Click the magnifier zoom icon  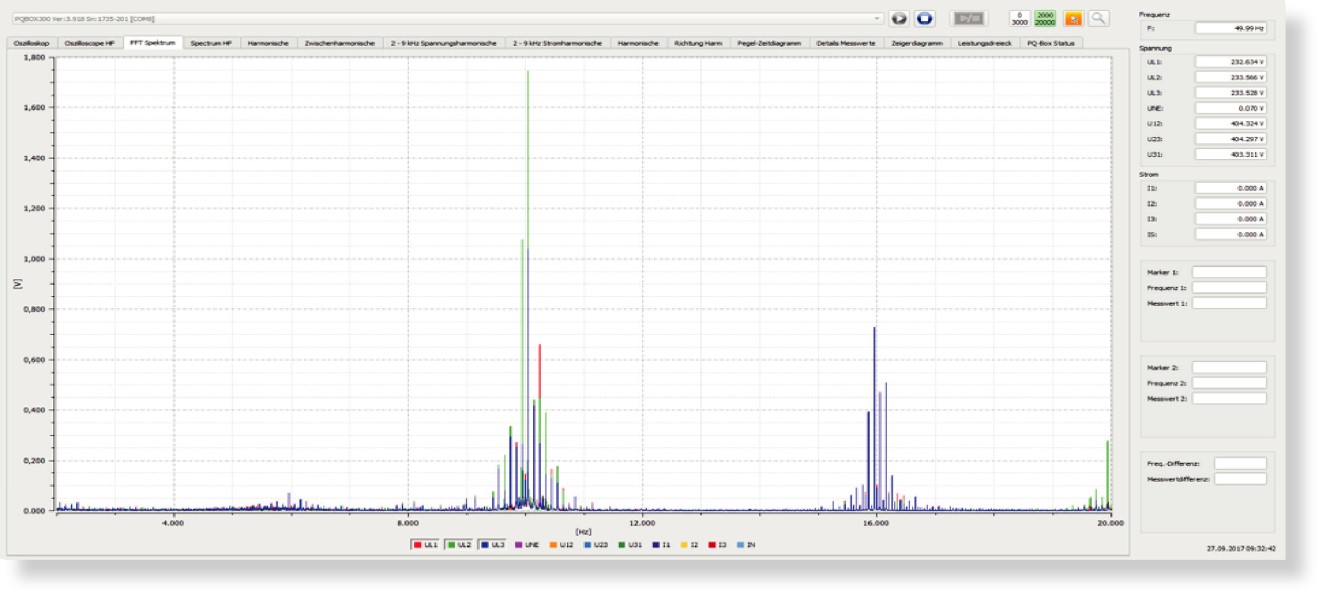click(x=1098, y=18)
